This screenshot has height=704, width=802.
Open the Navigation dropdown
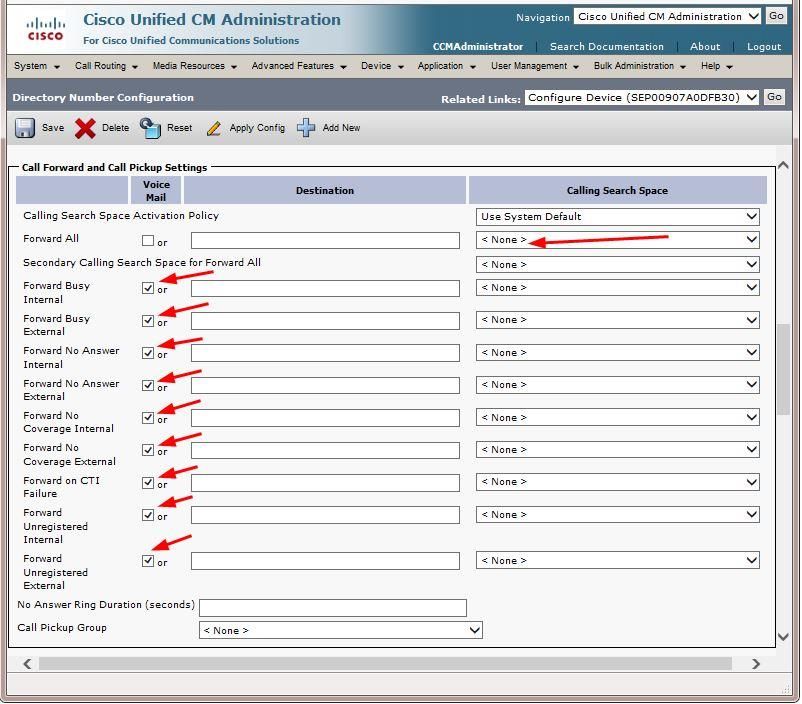pyautogui.click(x=667, y=16)
